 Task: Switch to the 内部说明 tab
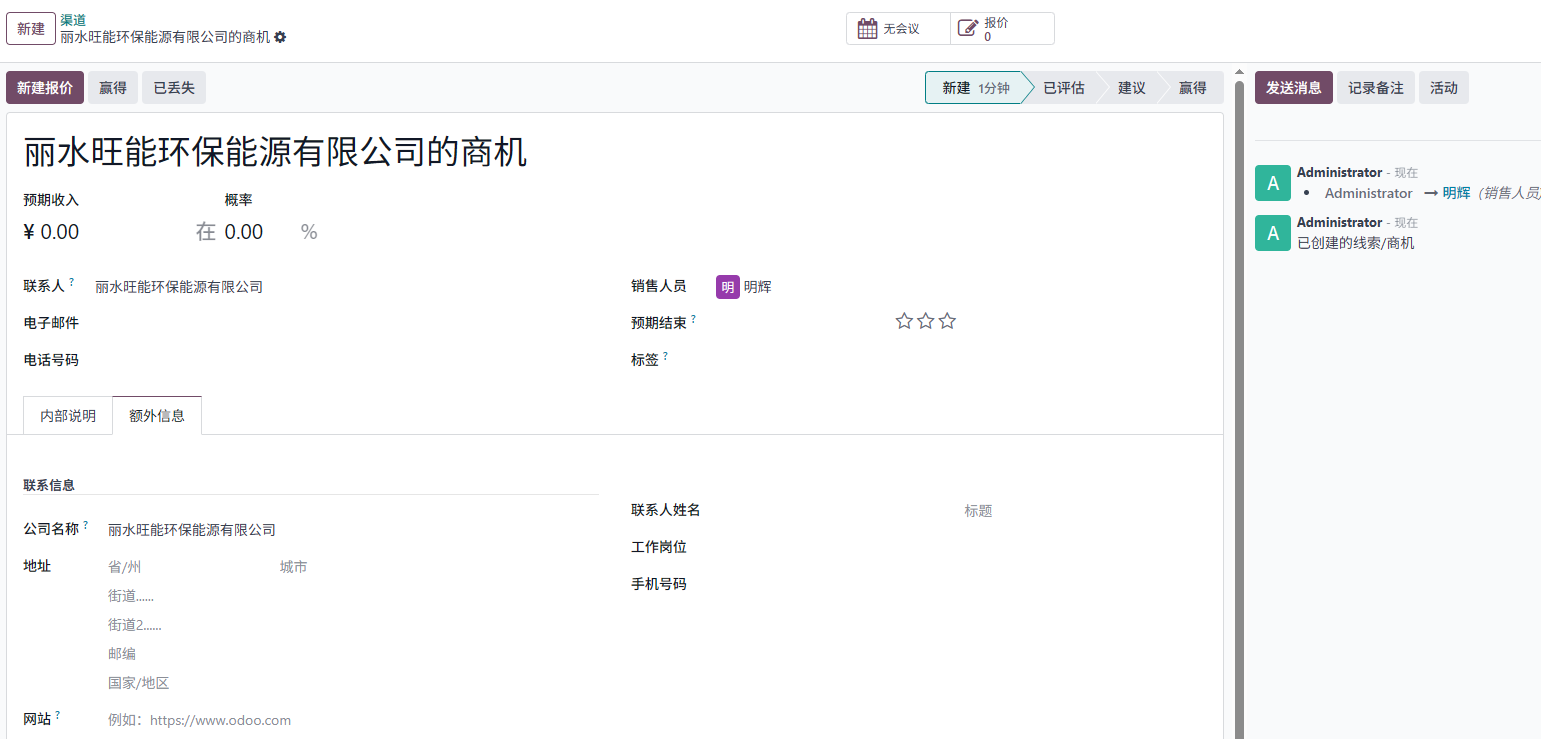(68, 416)
